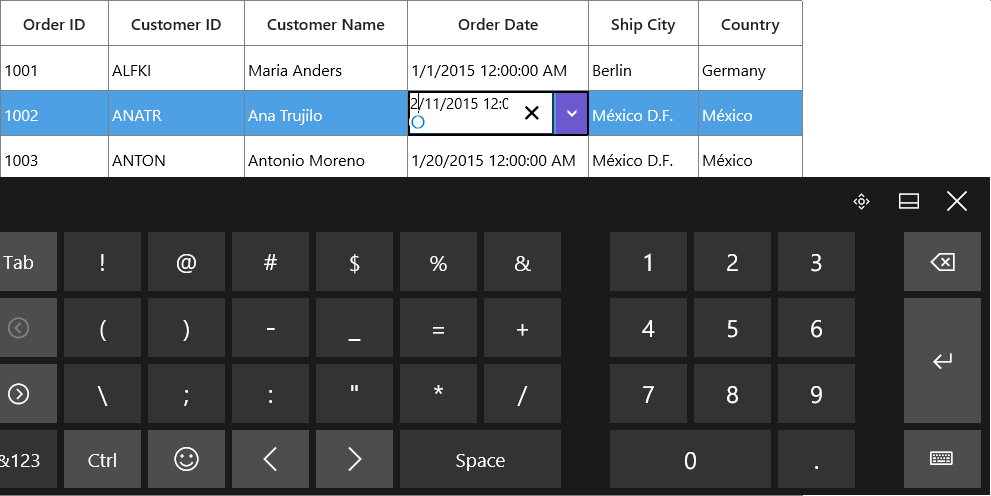Sort by the Customer Name column header
991x496 pixels.
[325, 23]
